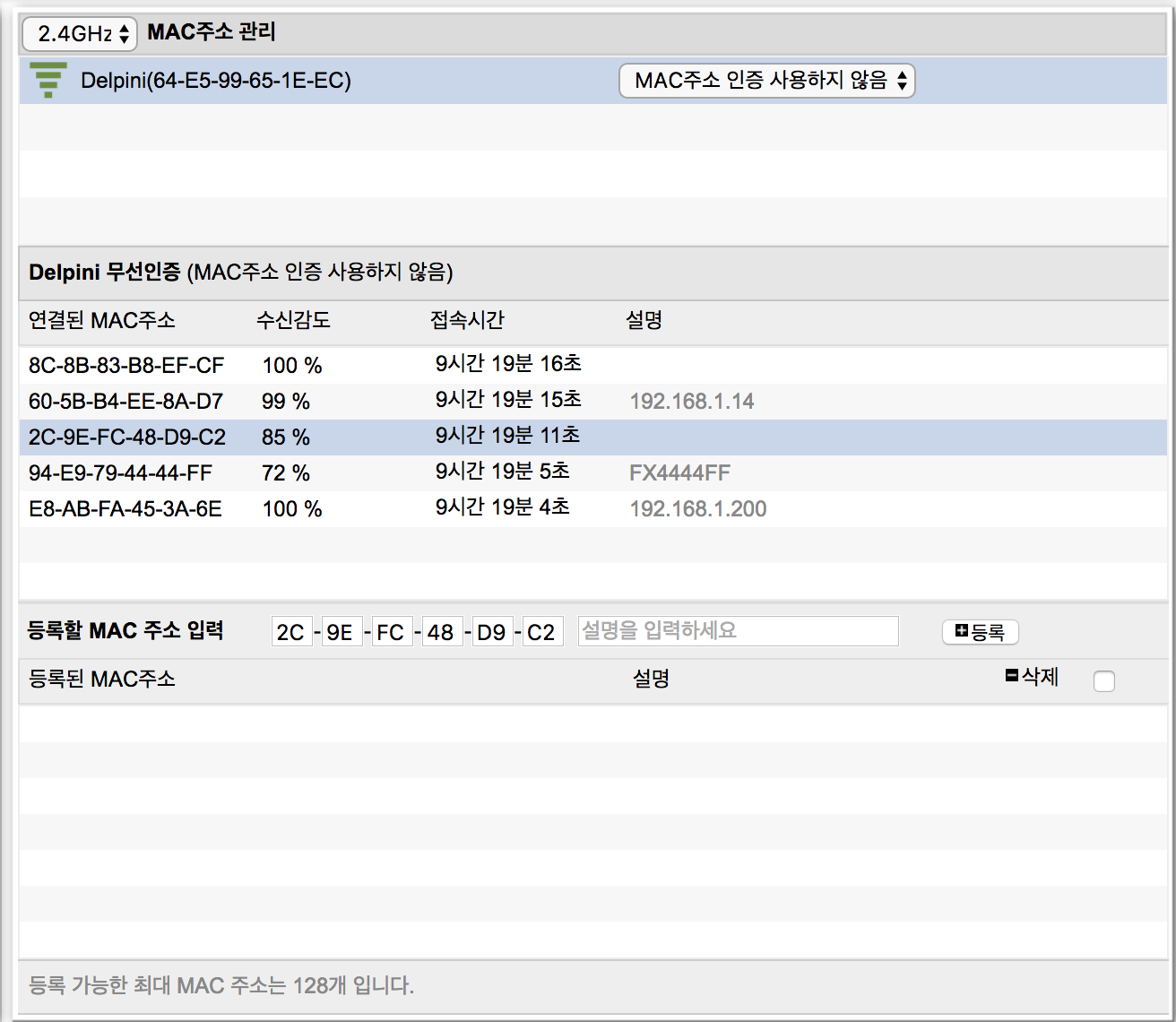
Task: Tick the select-all checkbox next to 삭제
Action: [1104, 681]
